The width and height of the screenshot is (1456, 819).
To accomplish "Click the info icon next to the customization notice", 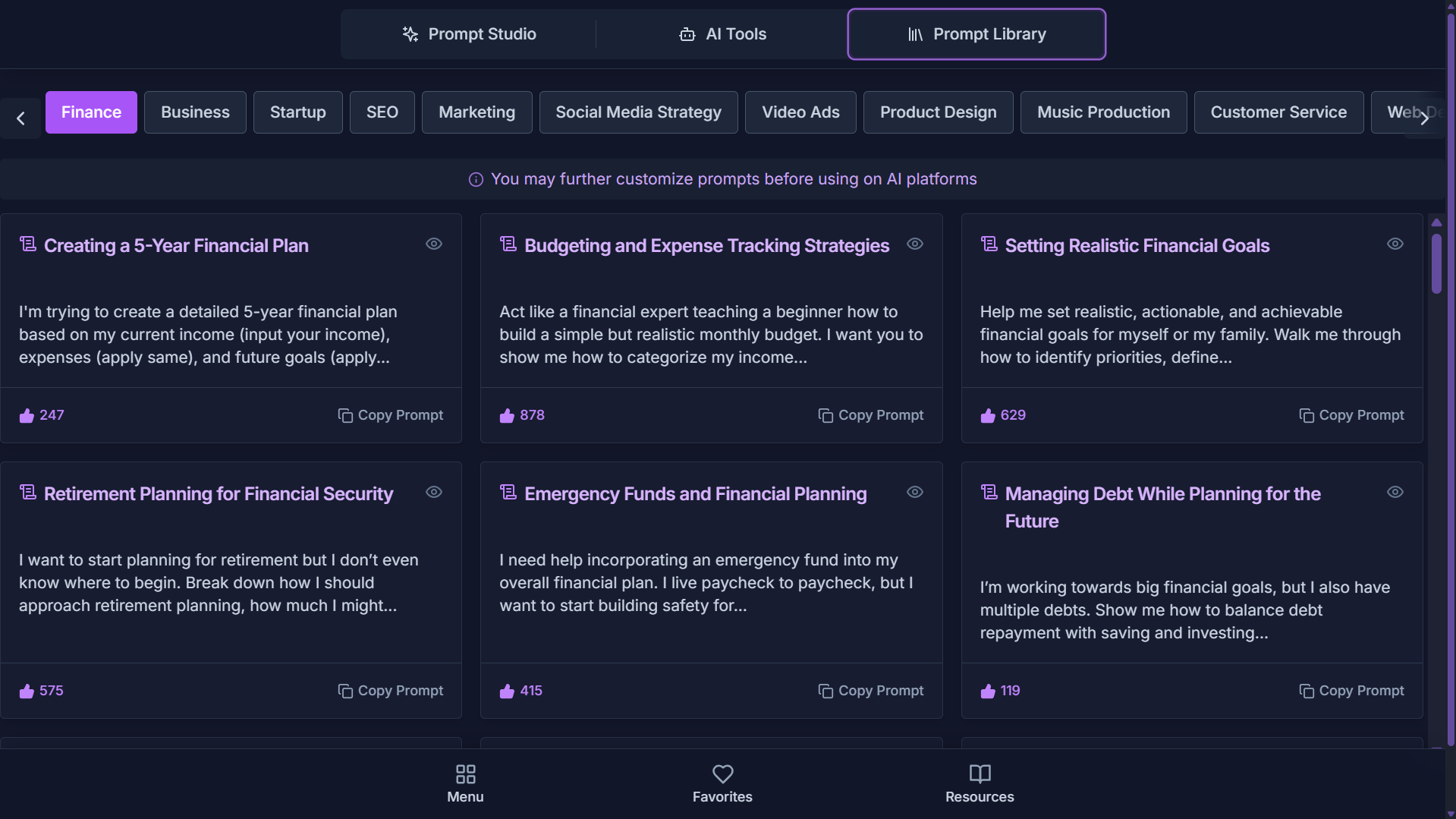I will pos(476,179).
